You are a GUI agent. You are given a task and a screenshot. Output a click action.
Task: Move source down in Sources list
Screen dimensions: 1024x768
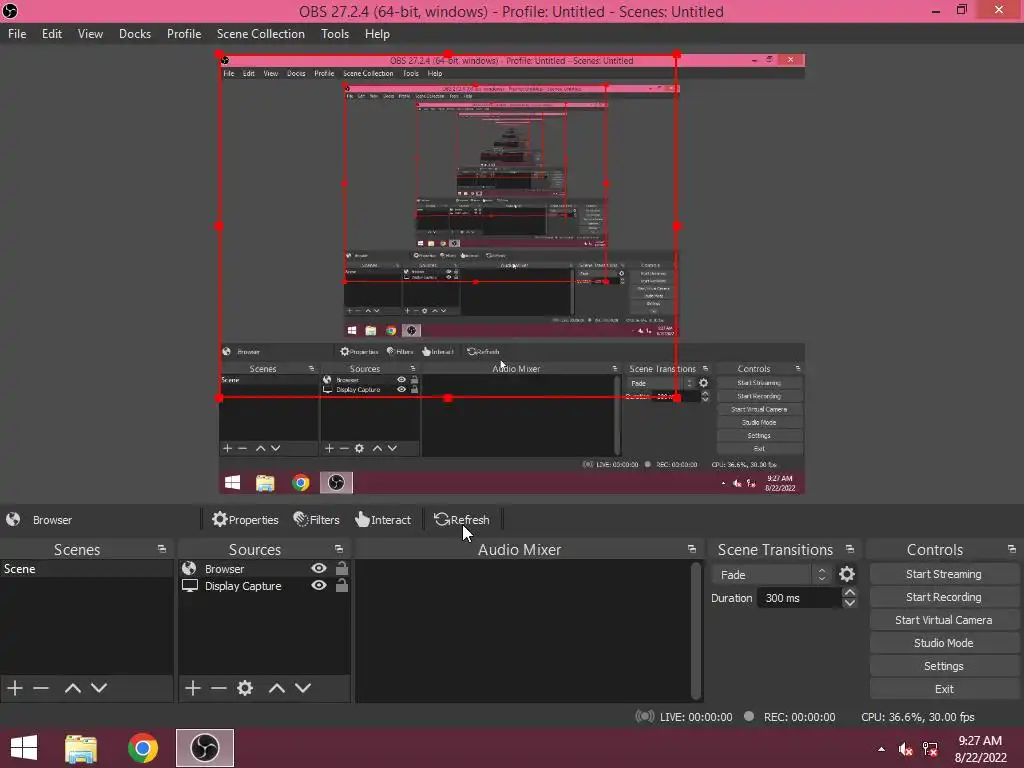[x=303, y=688]
